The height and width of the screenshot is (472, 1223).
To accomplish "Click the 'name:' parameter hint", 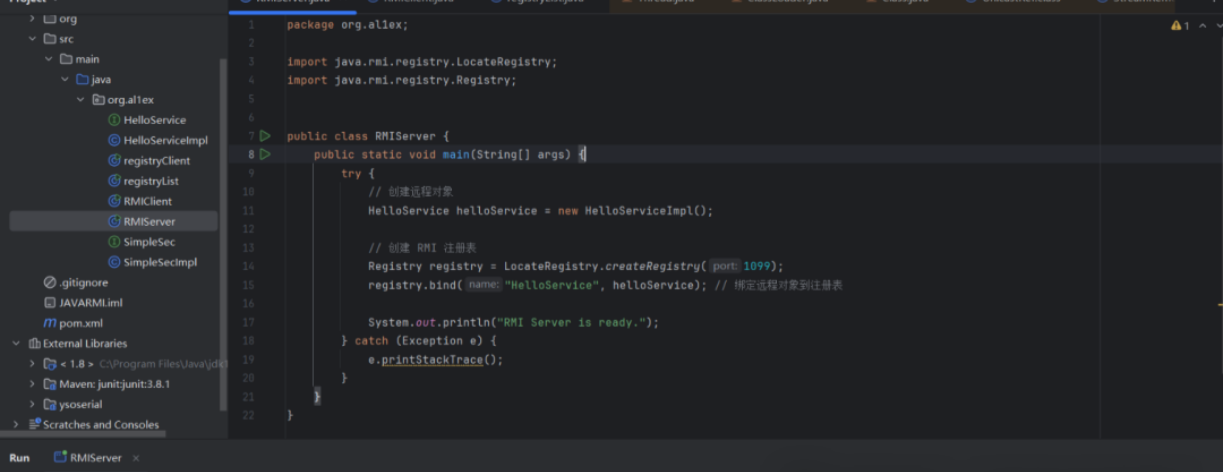I will pyautogui.click(x=484, y=285).
